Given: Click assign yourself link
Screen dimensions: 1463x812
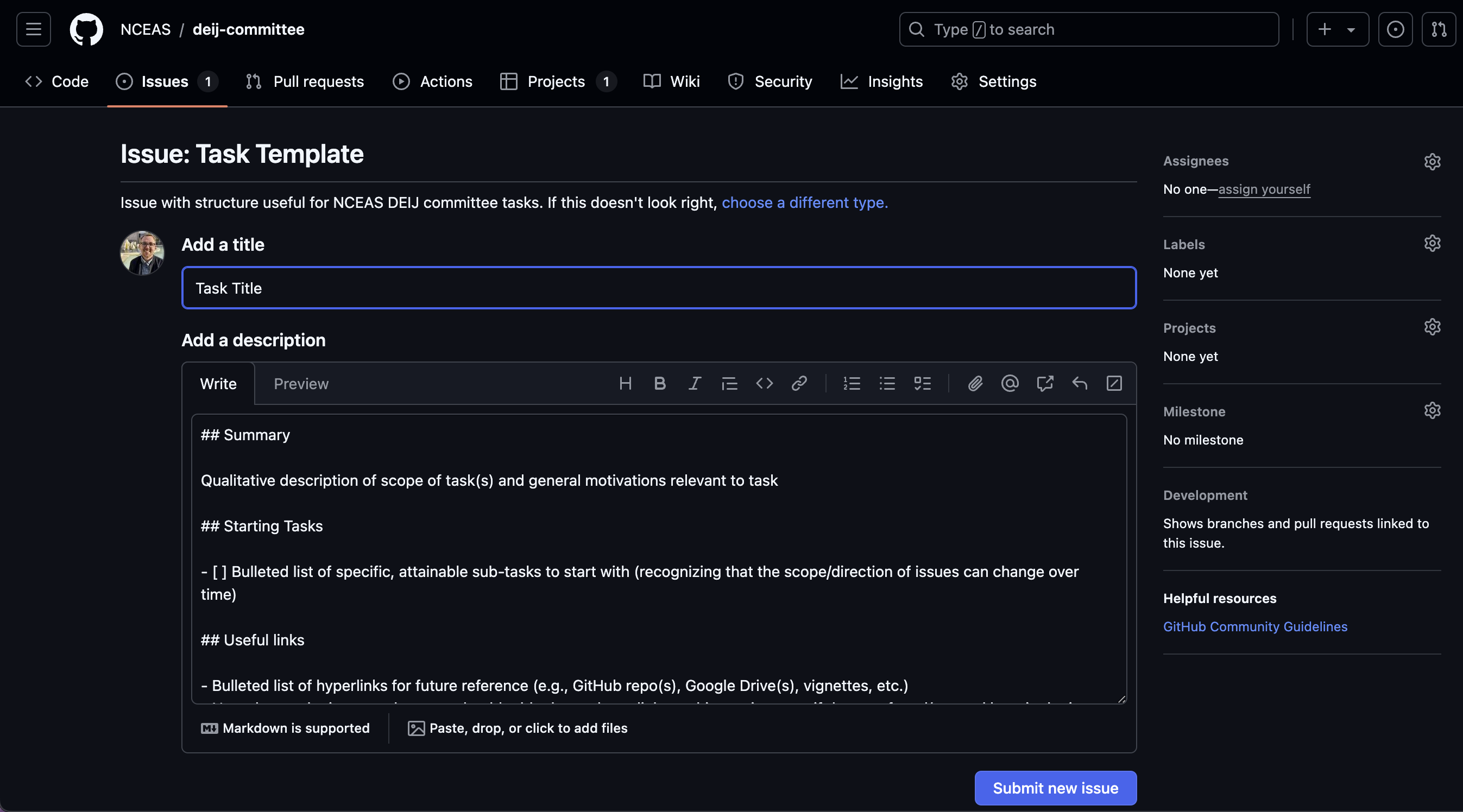Looking at the screenshot, I should pyautogui.click(x=1264, y=189).
